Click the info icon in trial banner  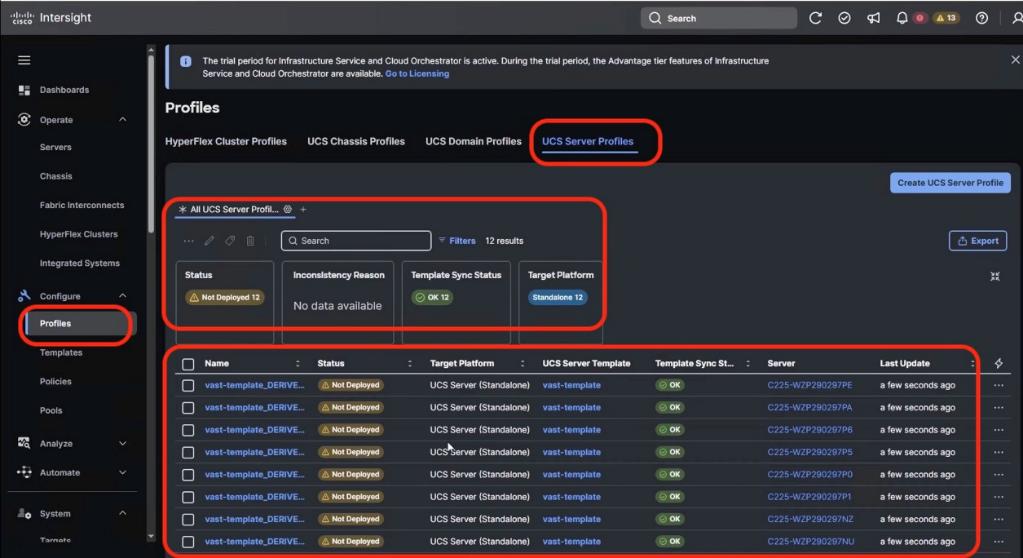pos(185,61)
